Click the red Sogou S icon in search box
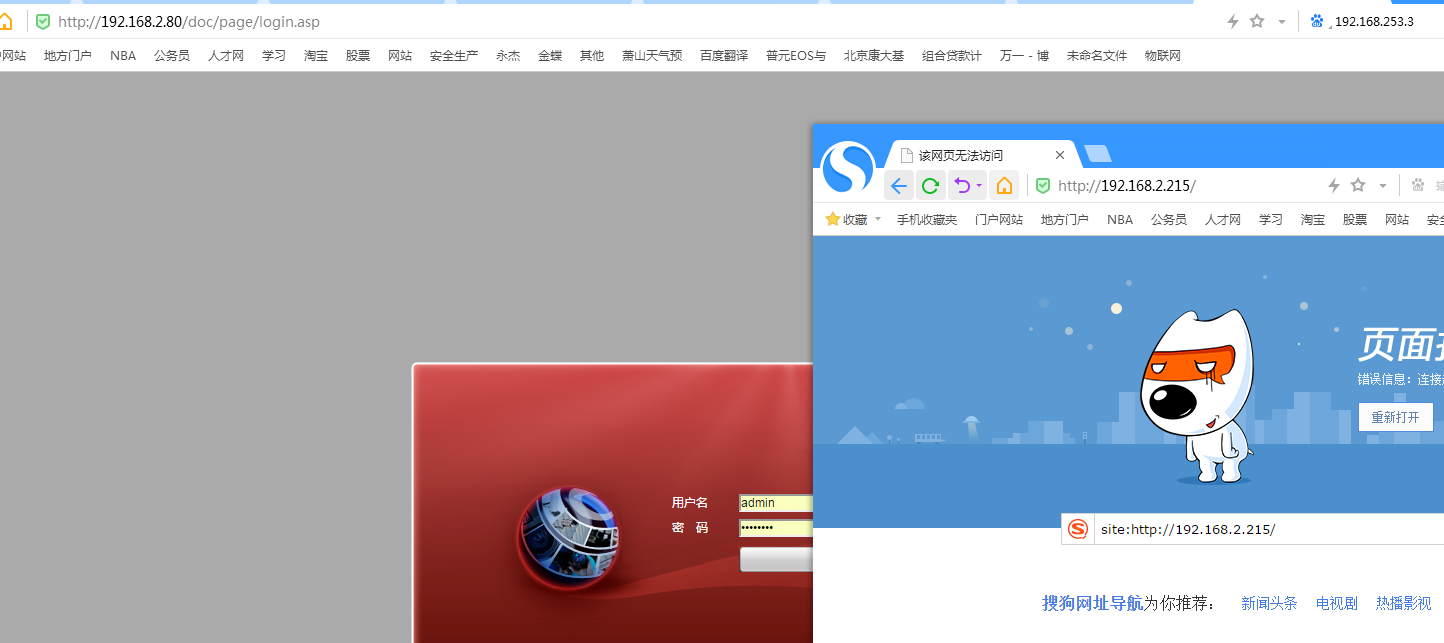 (1077, 529)
